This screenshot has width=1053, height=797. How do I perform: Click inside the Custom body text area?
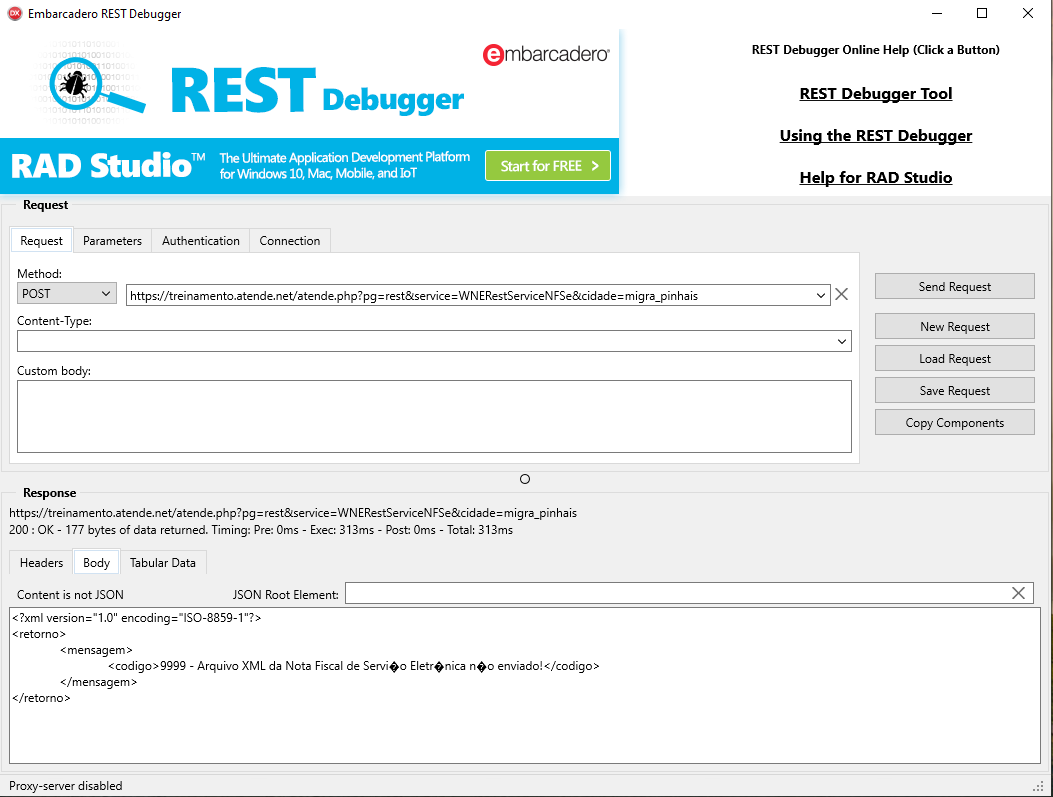pos(434,416)
